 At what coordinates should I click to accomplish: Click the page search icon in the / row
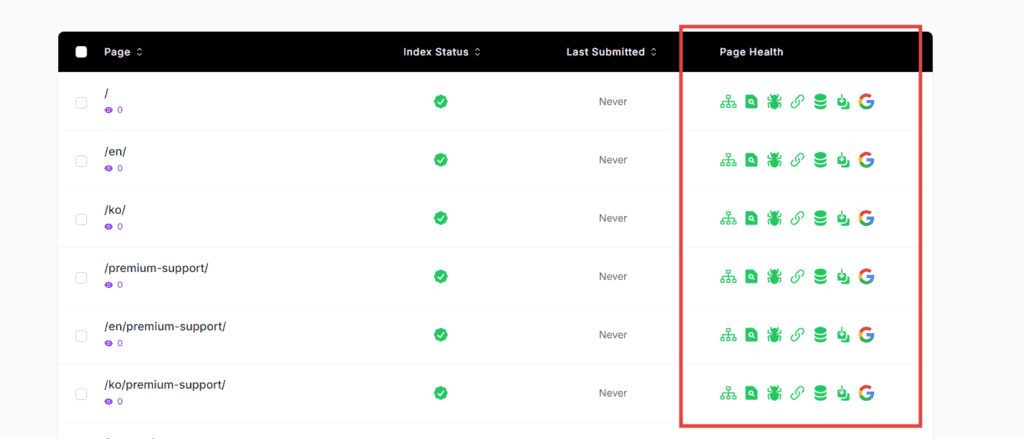tap(751, 102)
